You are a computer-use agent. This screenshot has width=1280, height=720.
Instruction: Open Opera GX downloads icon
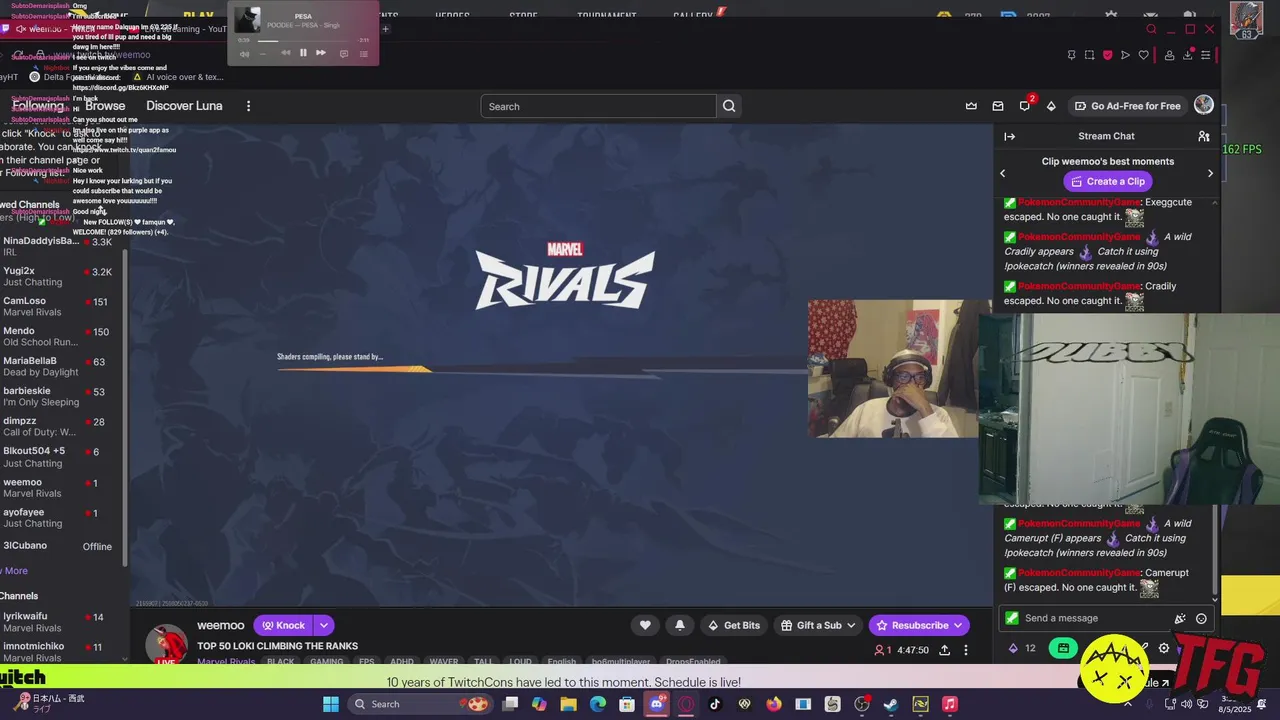1188,55
